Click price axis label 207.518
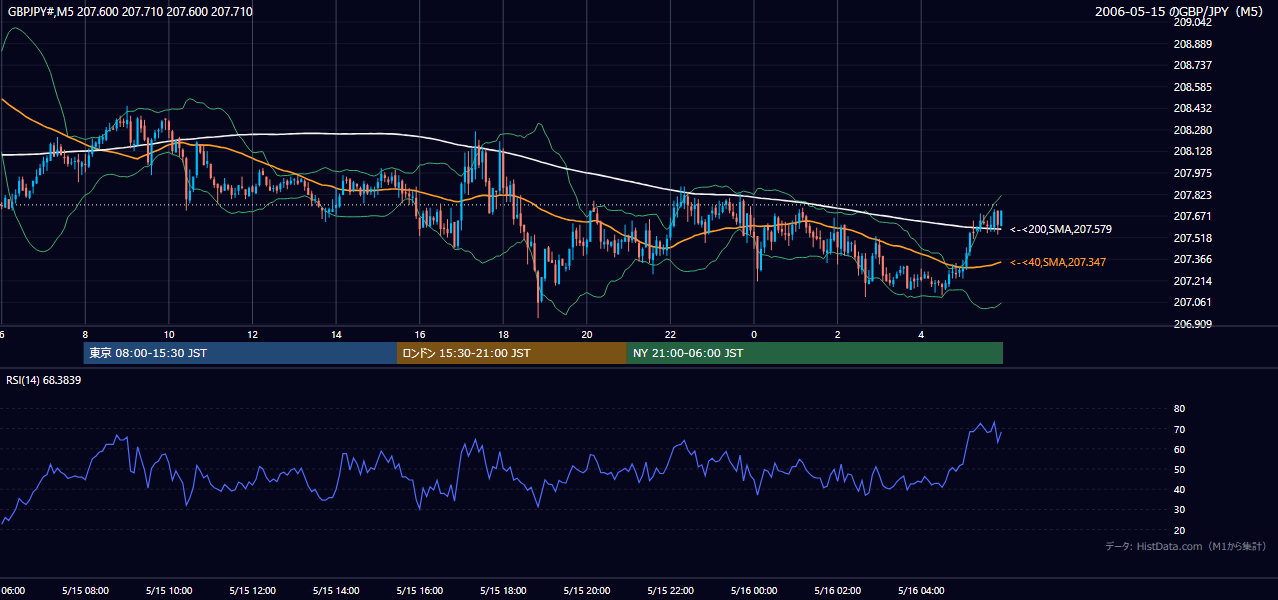The height and width of the screenshot is (600, 1278). click(x=1192, y=238)
